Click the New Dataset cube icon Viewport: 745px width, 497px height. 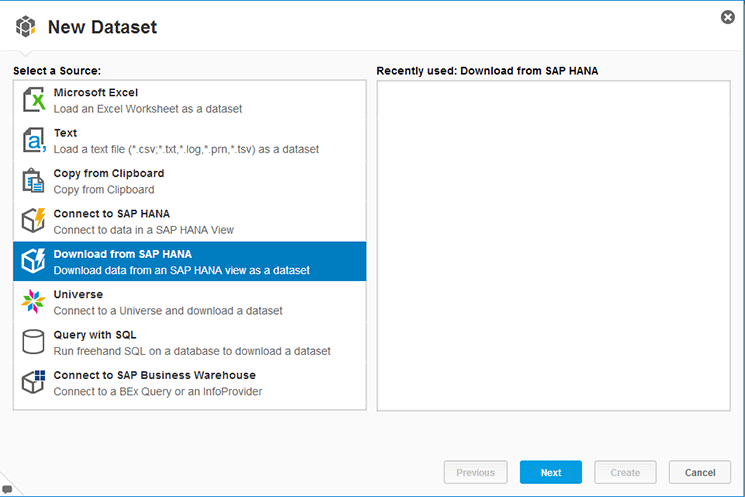[27, 27]
